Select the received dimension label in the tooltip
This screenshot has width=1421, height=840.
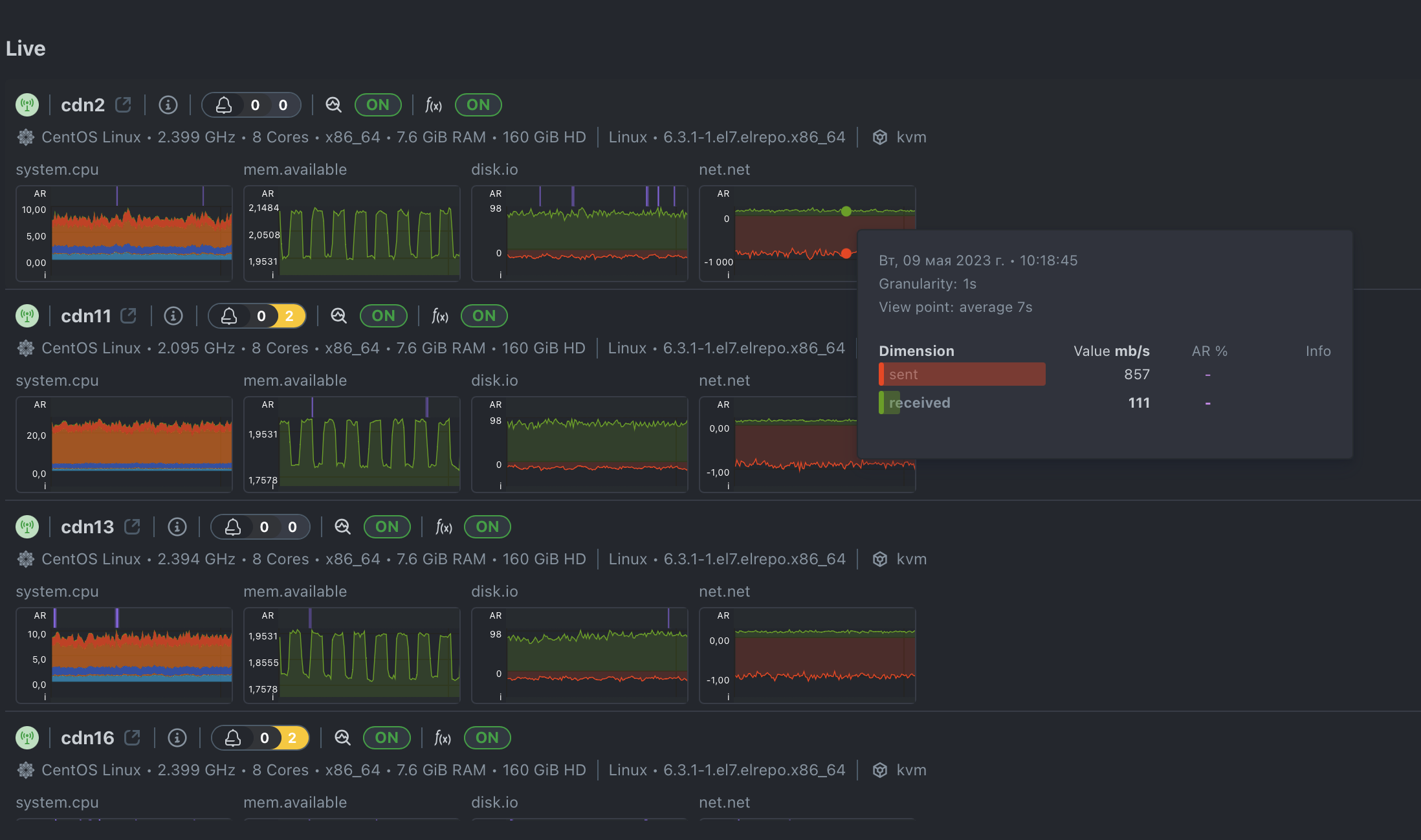pos(920,403)
